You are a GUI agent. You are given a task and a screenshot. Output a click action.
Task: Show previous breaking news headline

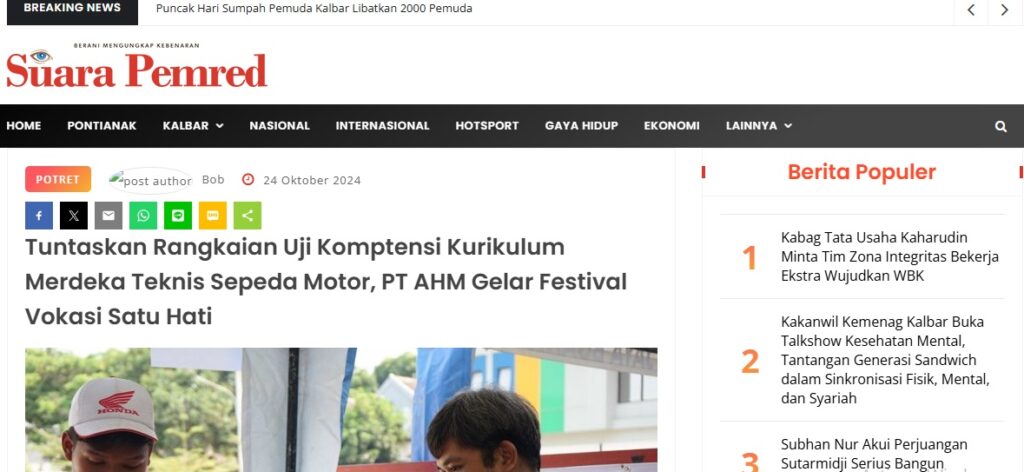coord(971,10)
